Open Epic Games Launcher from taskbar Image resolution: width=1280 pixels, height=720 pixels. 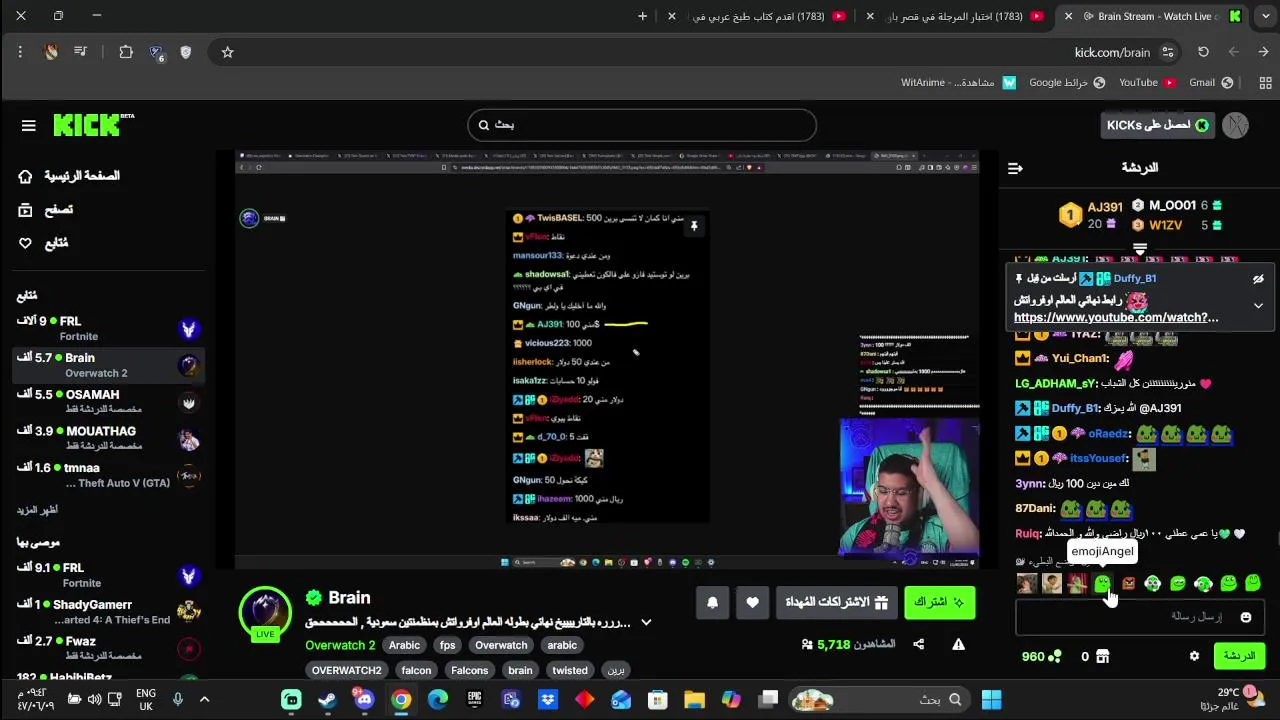tap(474, 700)
